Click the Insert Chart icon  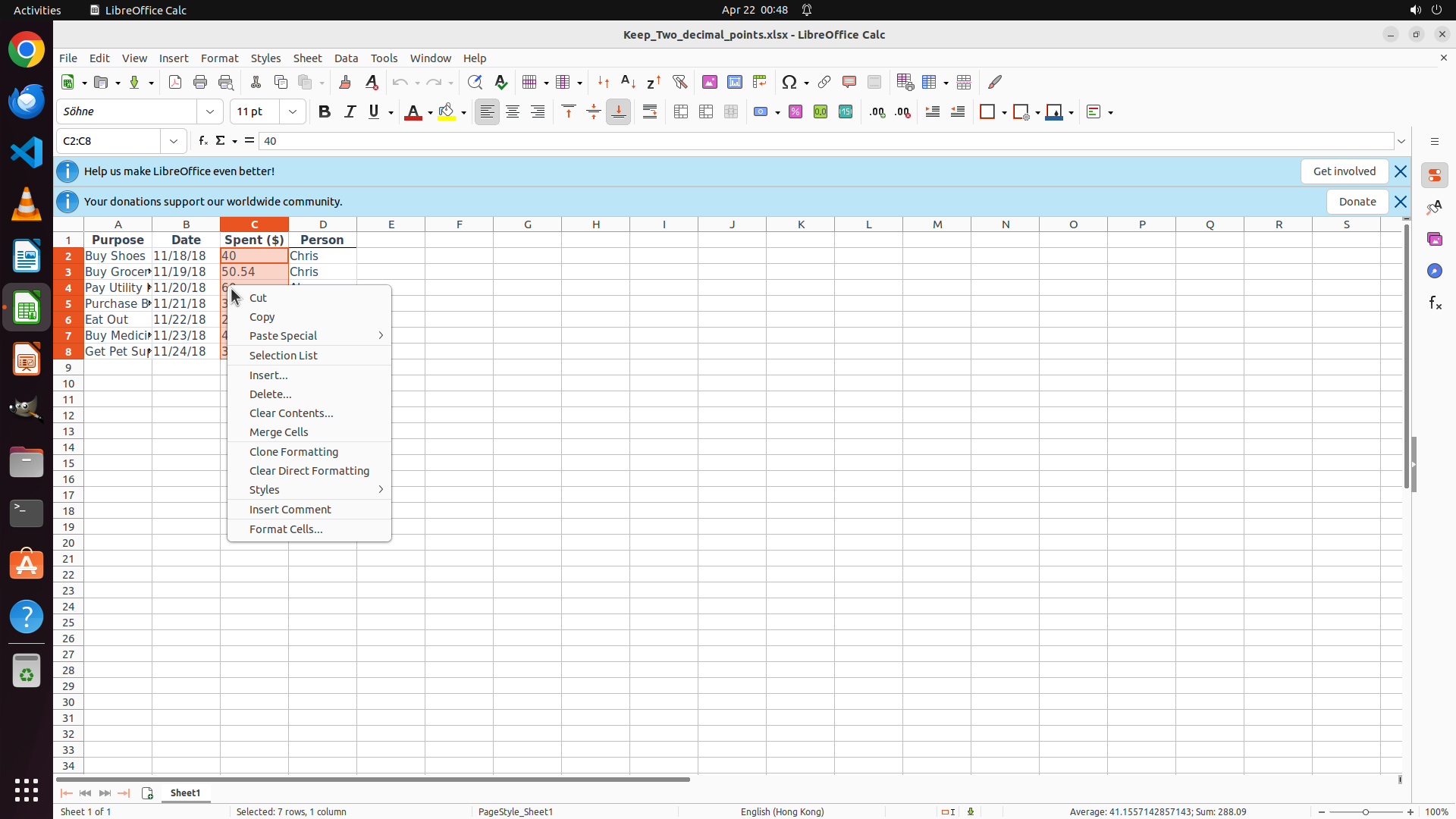(735, 82)
